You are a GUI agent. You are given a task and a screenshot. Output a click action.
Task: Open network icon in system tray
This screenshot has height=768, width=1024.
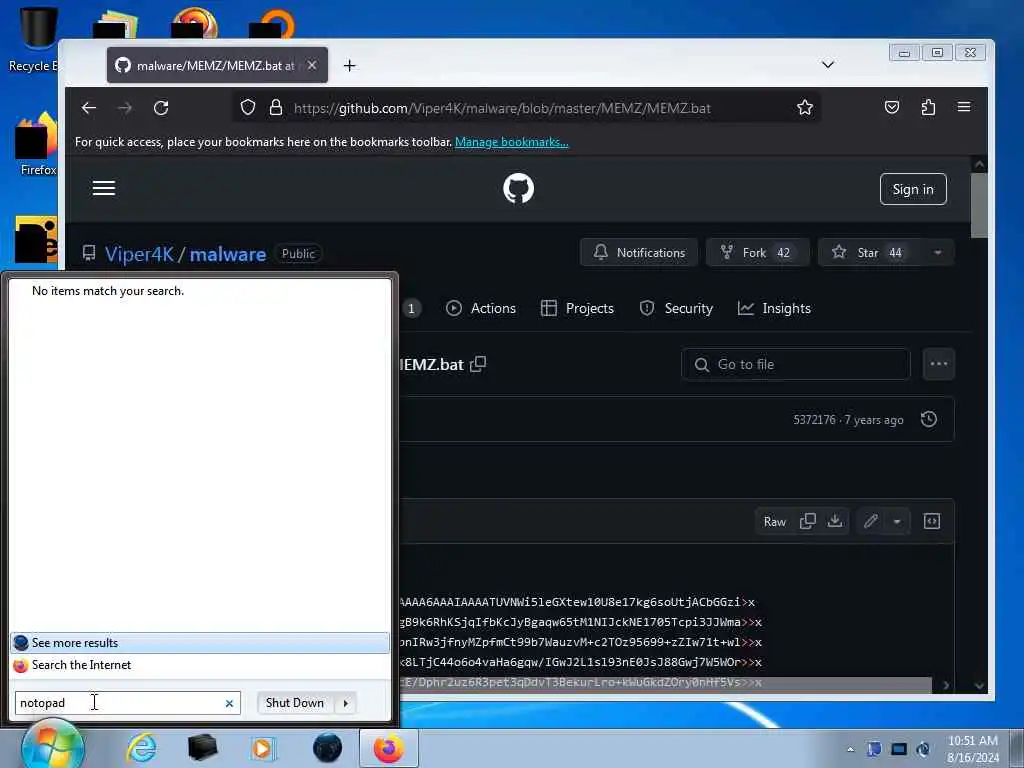point(899,749)
